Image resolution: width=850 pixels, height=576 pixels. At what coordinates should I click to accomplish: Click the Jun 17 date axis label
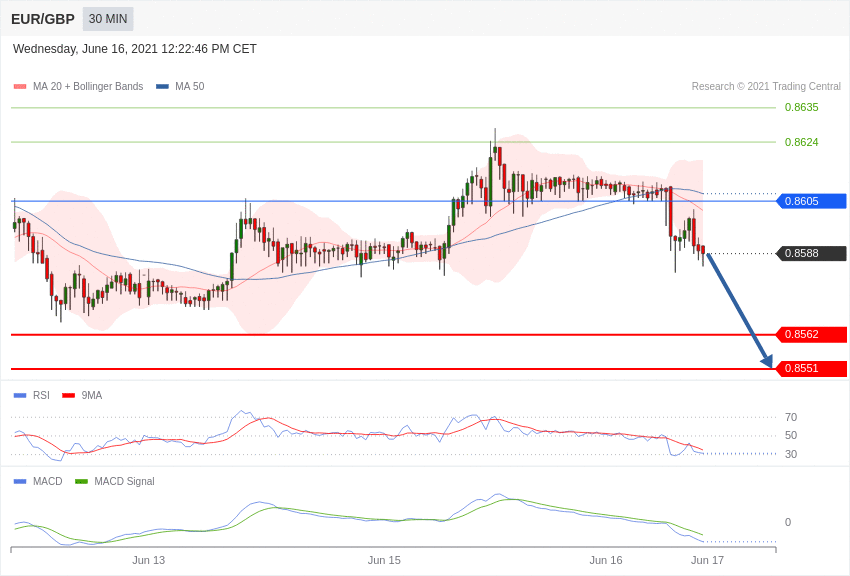pos(707,560)
